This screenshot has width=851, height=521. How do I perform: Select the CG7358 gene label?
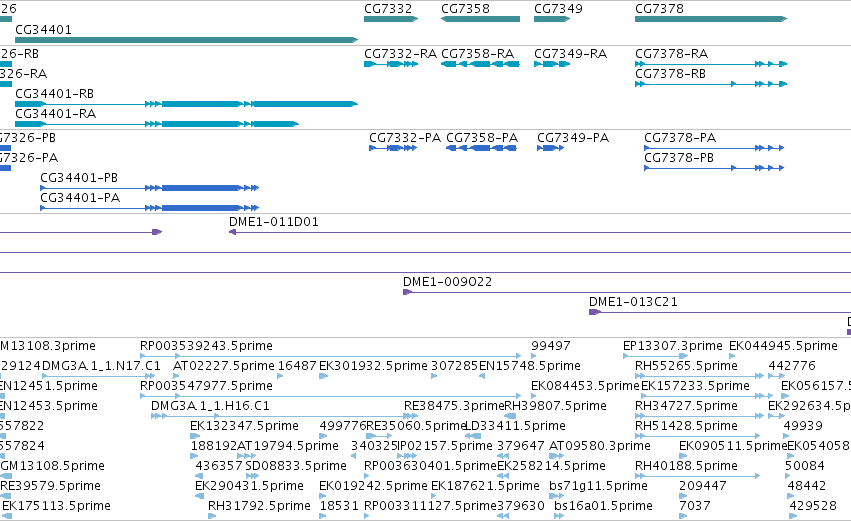coord(465,9)
